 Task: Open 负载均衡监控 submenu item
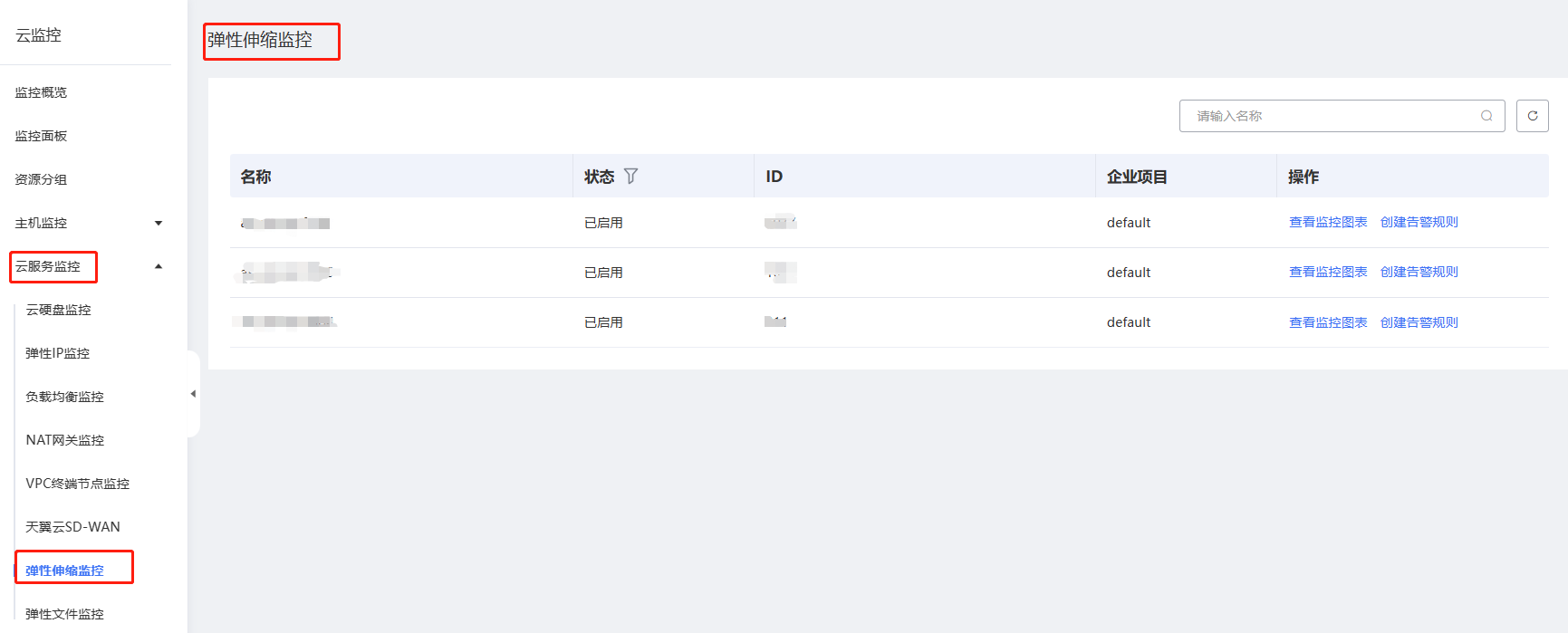64,397
